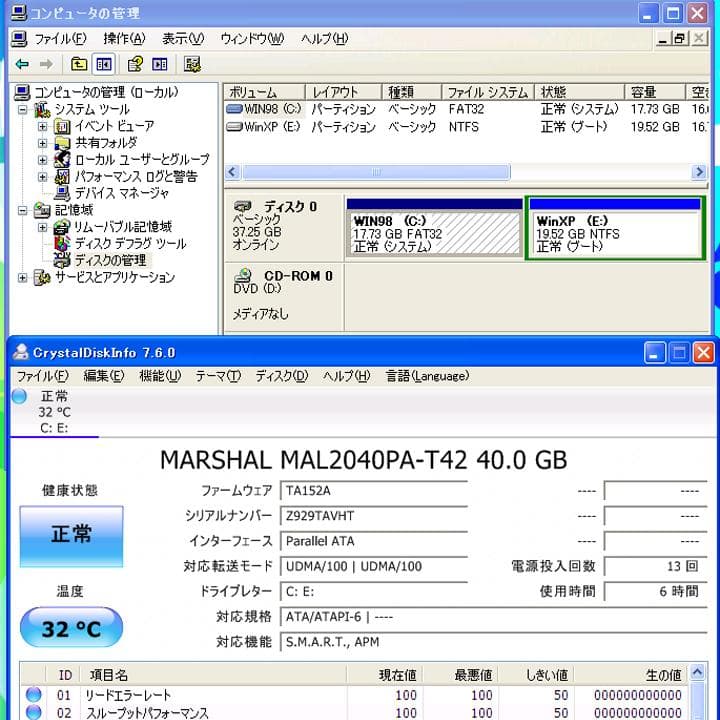Open 表示(V) menu in Computer Management

pos(183,39)
